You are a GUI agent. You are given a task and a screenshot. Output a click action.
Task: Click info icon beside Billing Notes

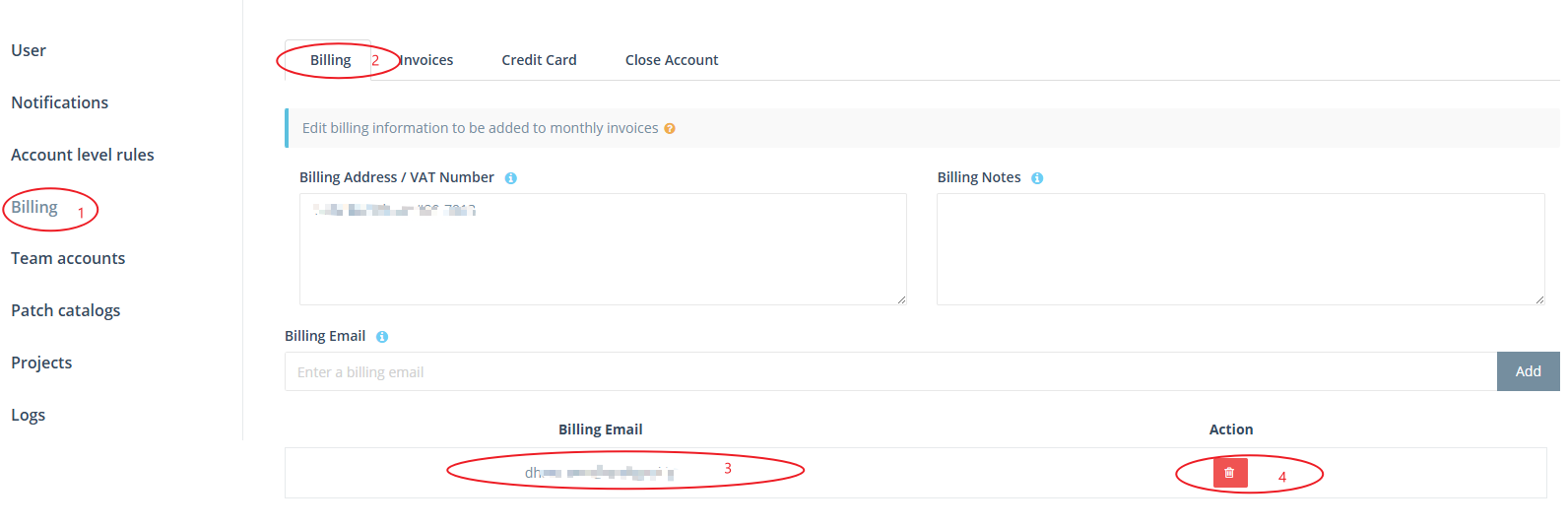(1037, 178)
